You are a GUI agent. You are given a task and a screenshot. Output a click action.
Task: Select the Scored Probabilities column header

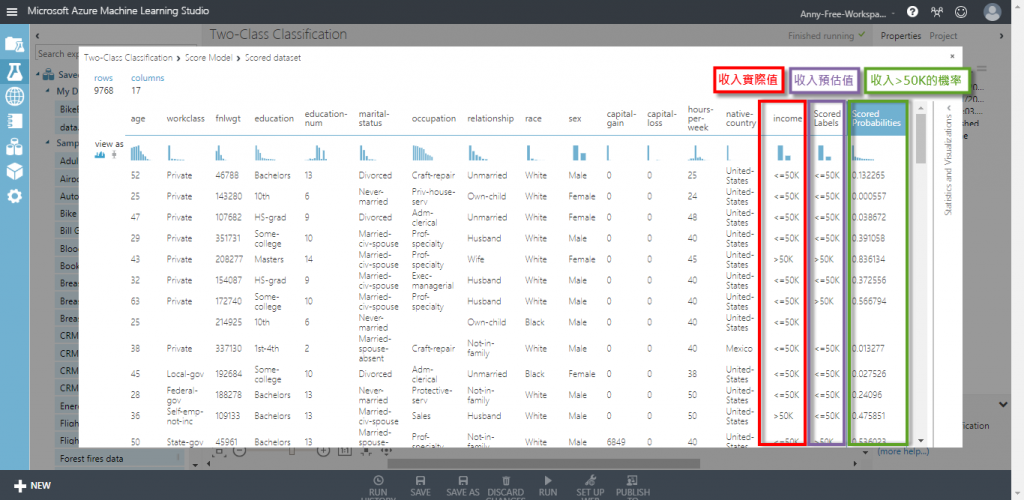[x=876, y=118]
